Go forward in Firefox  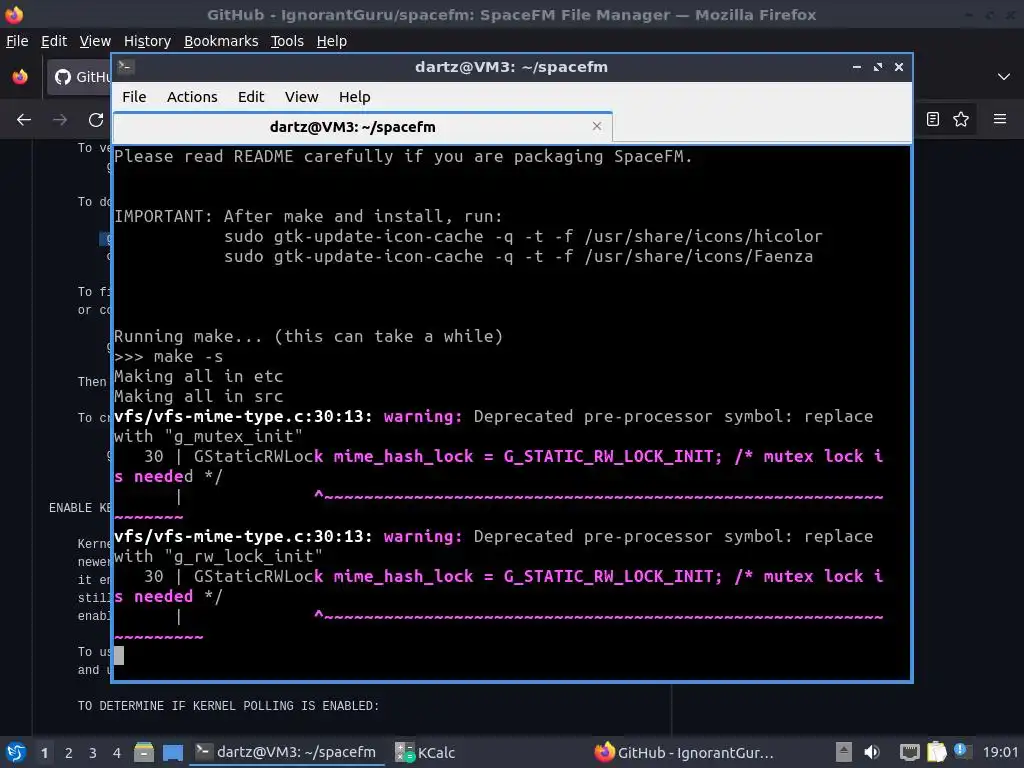tap(60, 120)
